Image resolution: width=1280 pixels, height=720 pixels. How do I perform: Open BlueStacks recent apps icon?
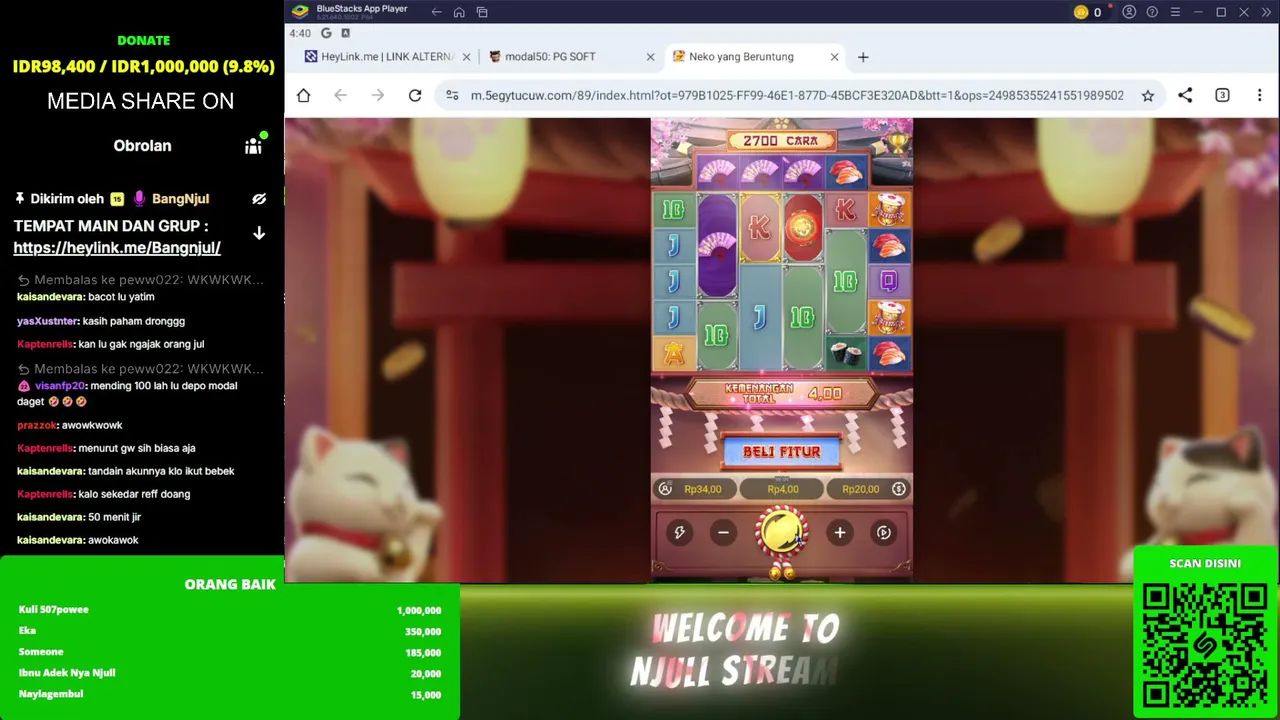482,12
